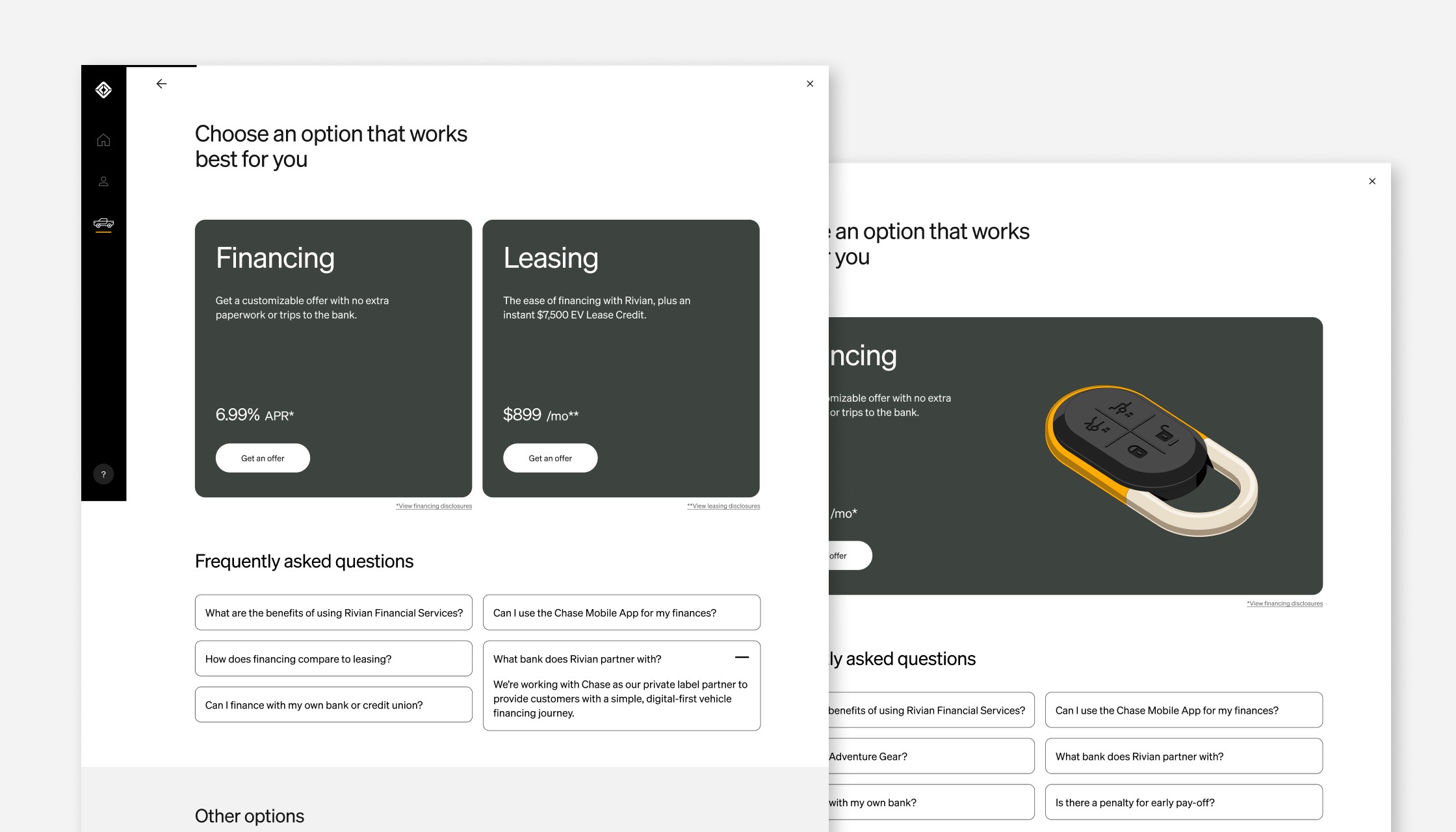Open View financing disclosures link on right panel

[1284, 603]
